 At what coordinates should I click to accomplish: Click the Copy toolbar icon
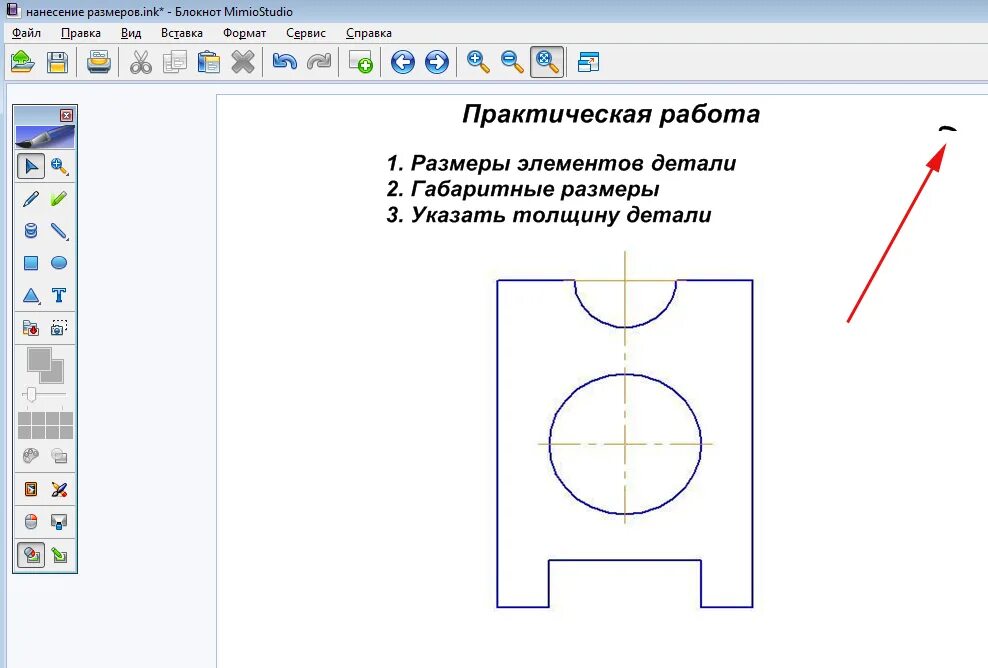[x=175, y=62]
